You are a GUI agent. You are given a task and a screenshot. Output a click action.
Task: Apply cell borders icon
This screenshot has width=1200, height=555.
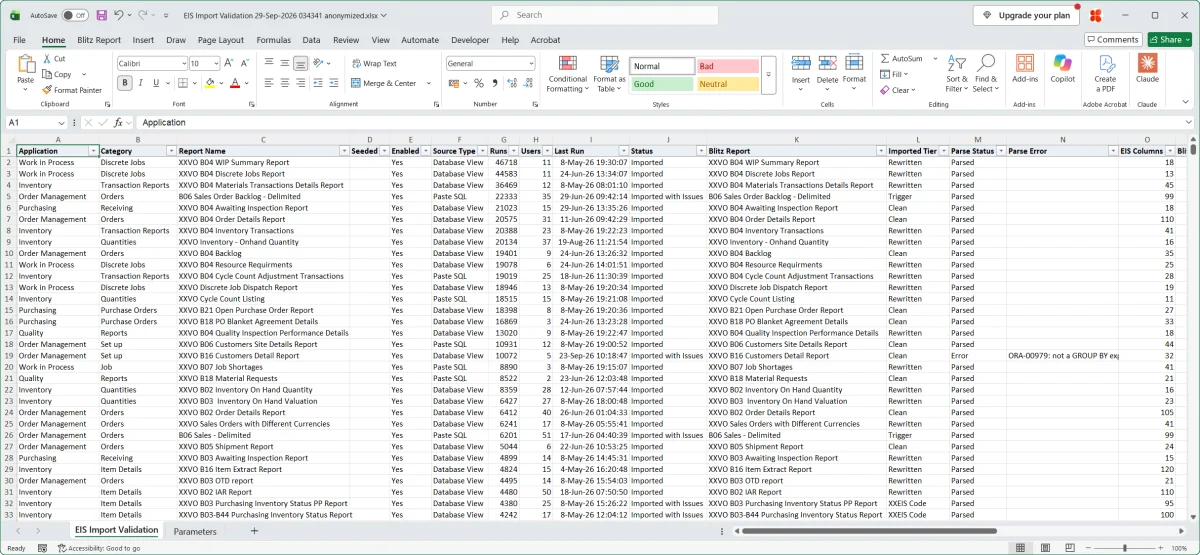(183, 83)
